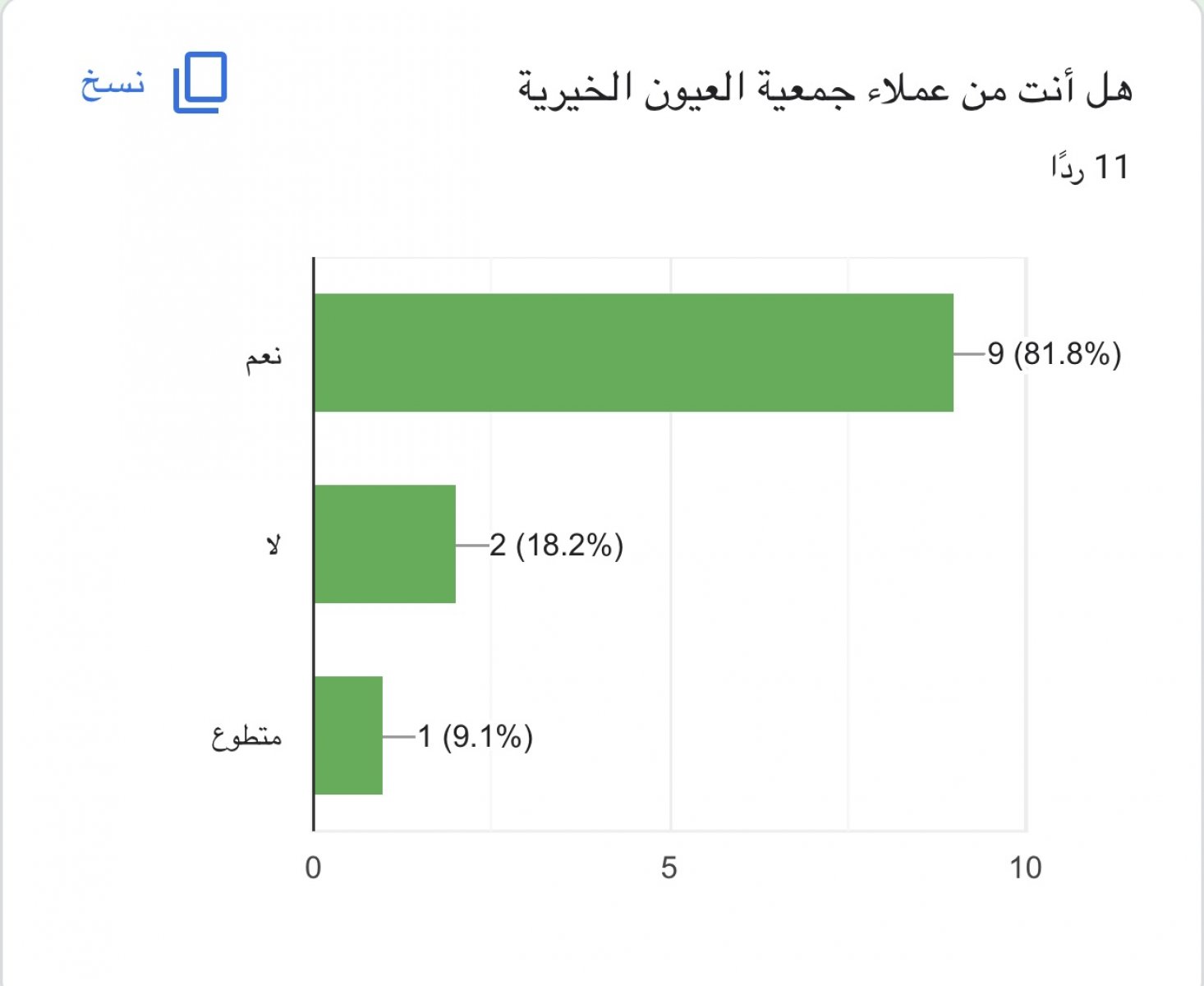The height and width of the screenshot is (986, 1204).
Task: Click the 11 ردًا responses count
Action: tap(1090, 168)
